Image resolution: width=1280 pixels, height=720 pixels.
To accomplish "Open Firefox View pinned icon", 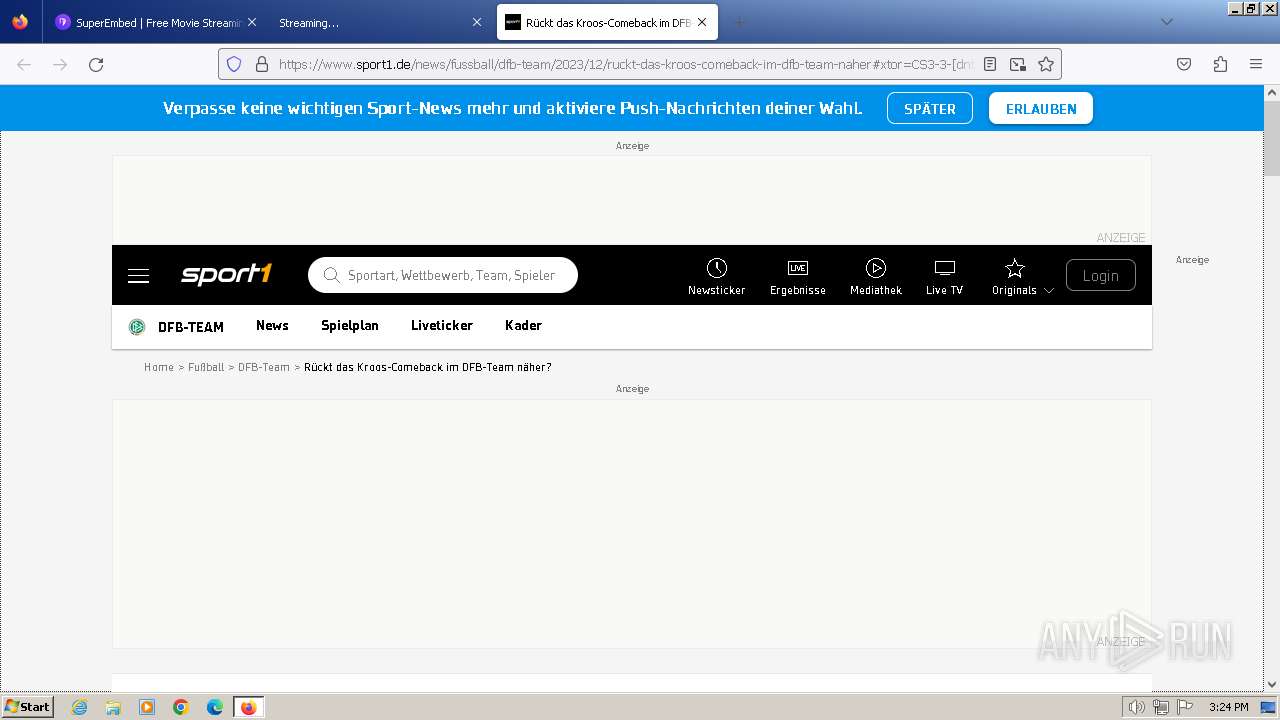I will 20,22.
